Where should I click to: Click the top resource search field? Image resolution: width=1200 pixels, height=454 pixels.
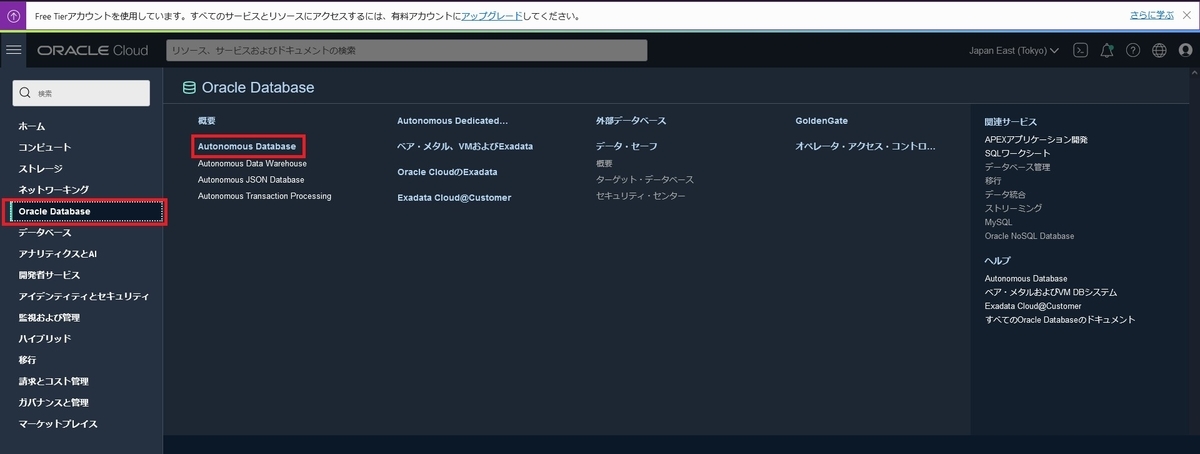[x=407, y=50]
